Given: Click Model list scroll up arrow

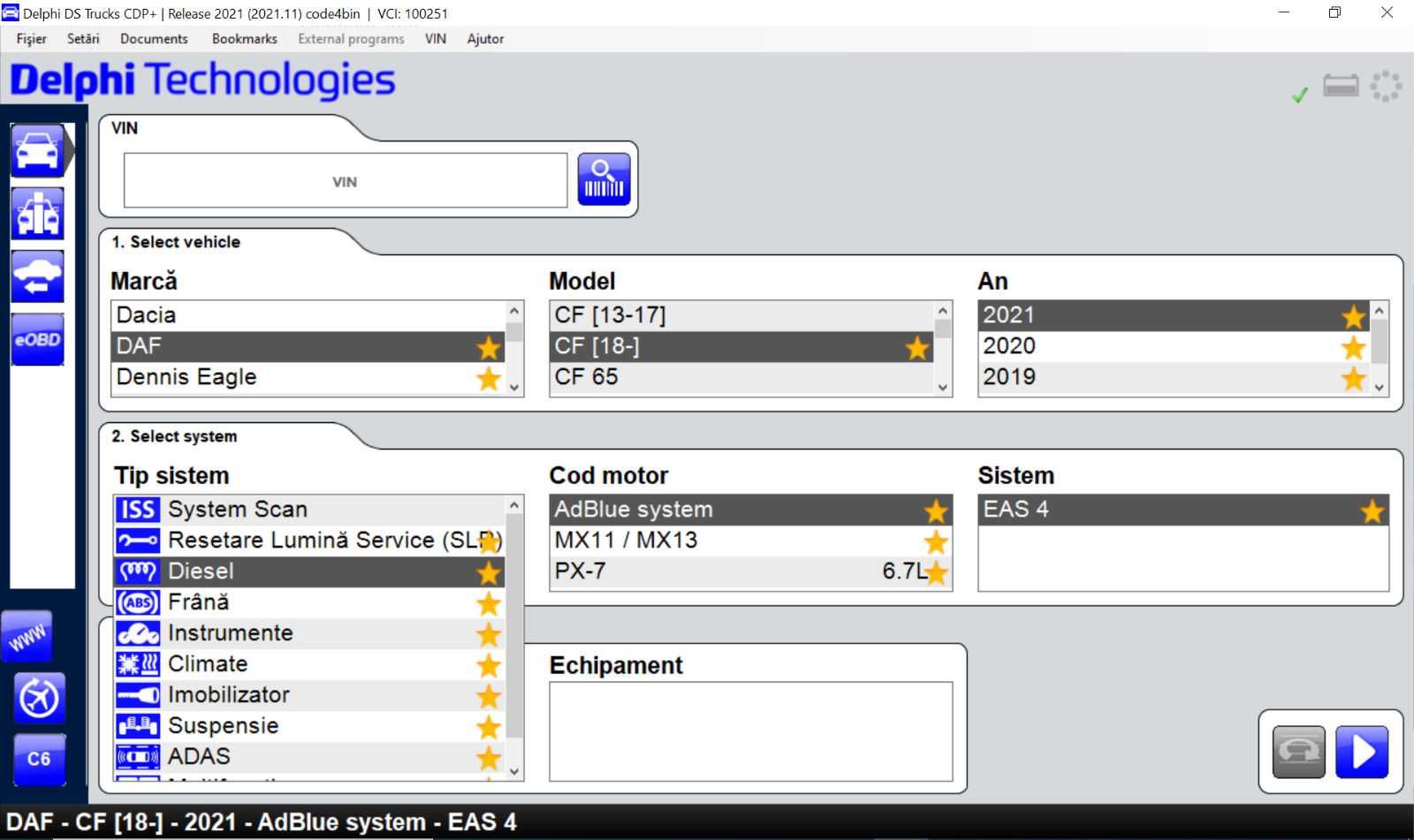Looking at the screenshot, I should coord(943,311).
